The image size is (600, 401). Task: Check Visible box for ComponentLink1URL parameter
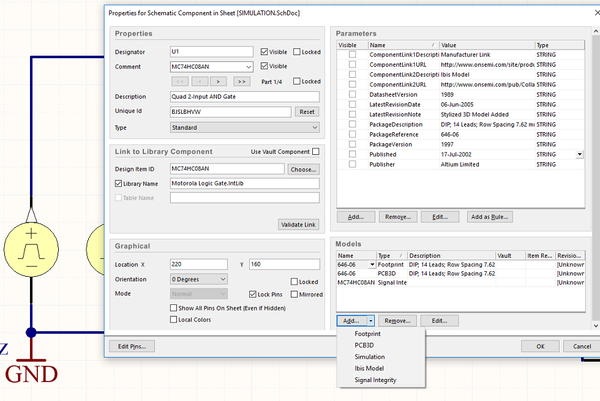point(352,65)
